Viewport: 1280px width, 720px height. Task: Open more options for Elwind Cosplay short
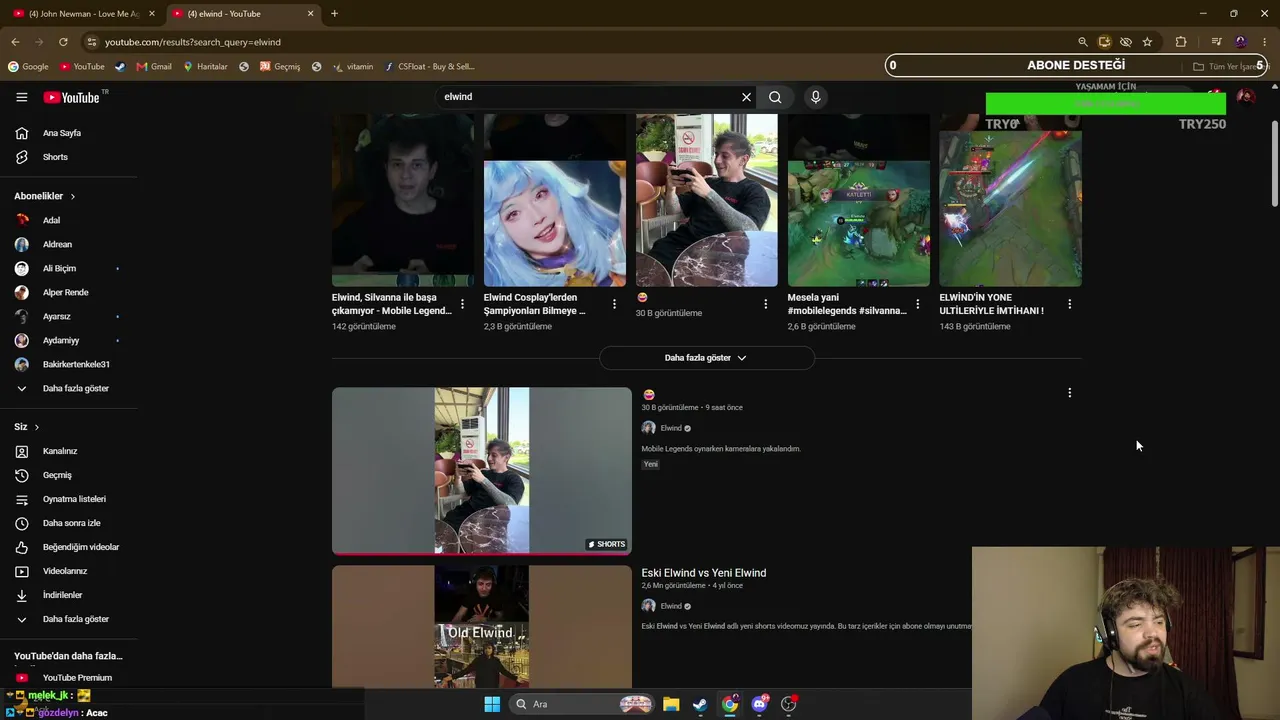point(614,304)
